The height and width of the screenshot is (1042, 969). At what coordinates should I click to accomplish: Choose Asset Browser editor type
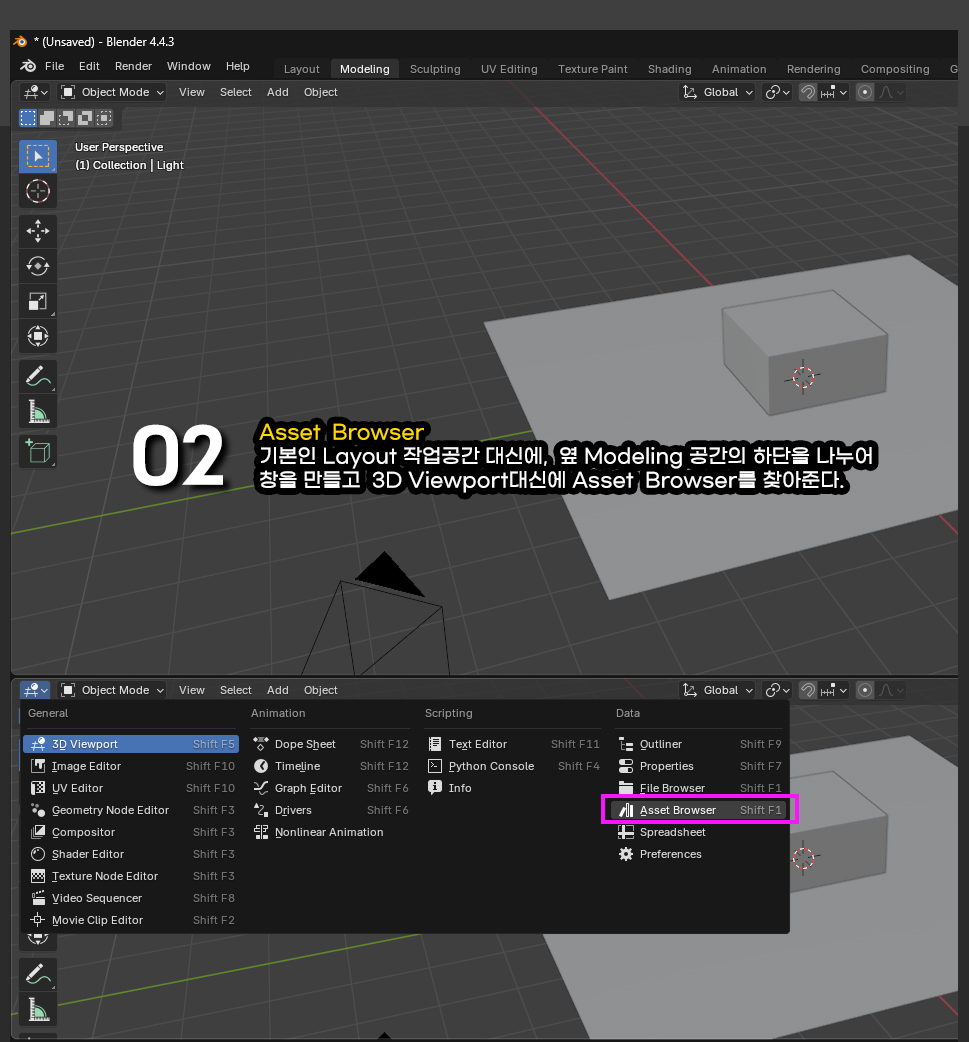(x=700, y=810)
